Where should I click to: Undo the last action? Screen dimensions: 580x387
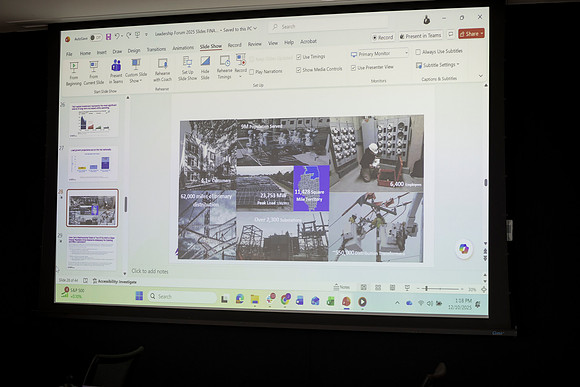pyautogui.click(x=117, y=36)
